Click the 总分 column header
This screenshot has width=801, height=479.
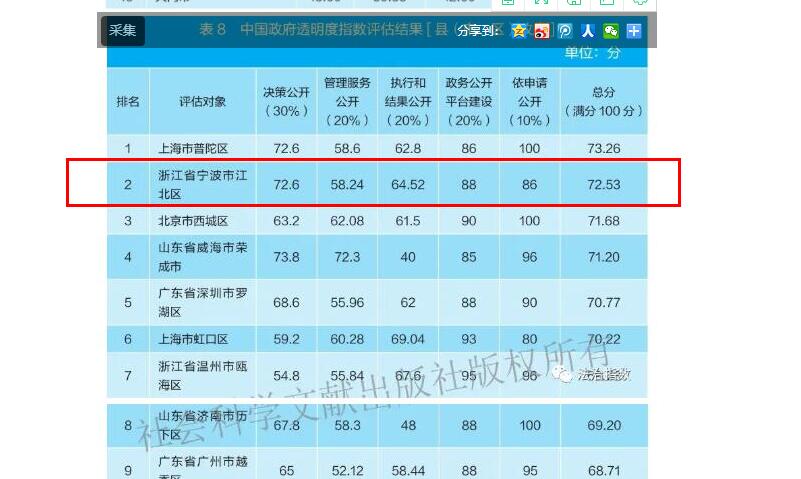tap(604, 101)
